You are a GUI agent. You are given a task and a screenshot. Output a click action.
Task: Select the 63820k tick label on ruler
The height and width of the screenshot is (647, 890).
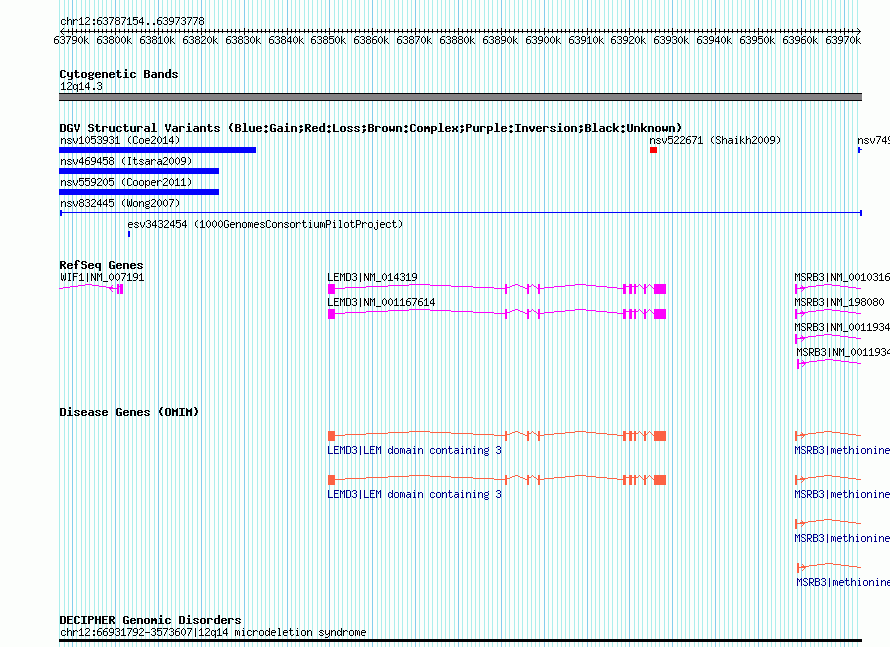click(x=200, y=40)
